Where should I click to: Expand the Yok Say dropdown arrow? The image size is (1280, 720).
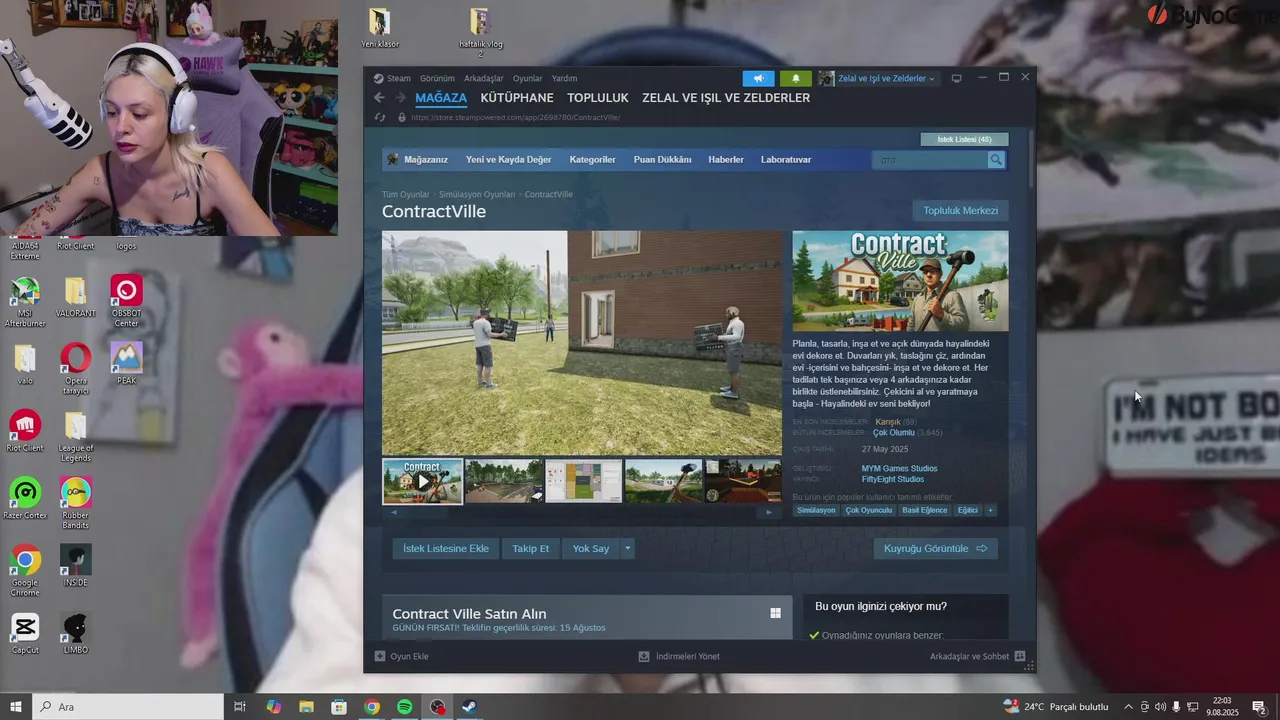tap(628, 548)
